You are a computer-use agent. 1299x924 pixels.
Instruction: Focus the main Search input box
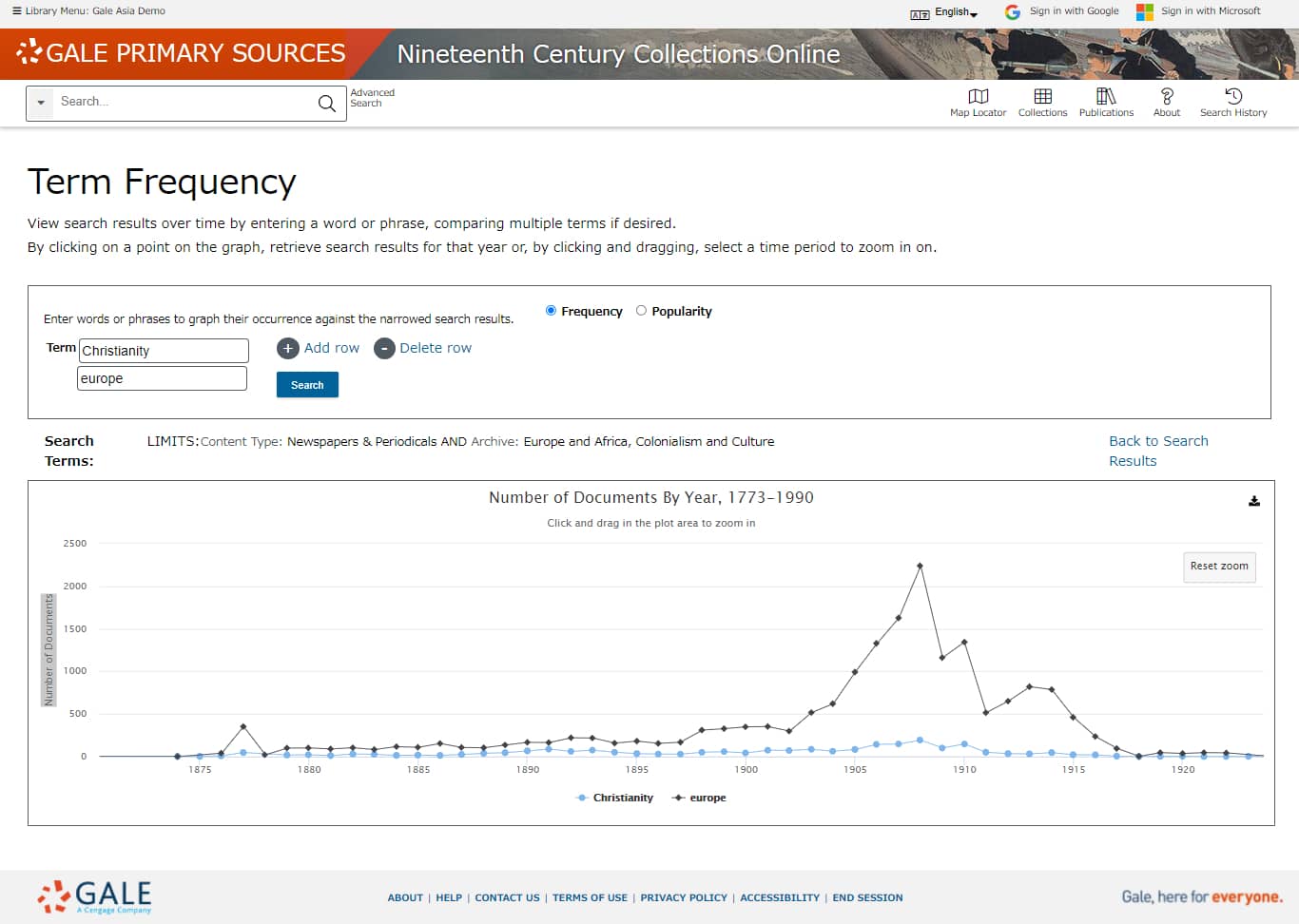pyautogui.click(x=185, y=102)
